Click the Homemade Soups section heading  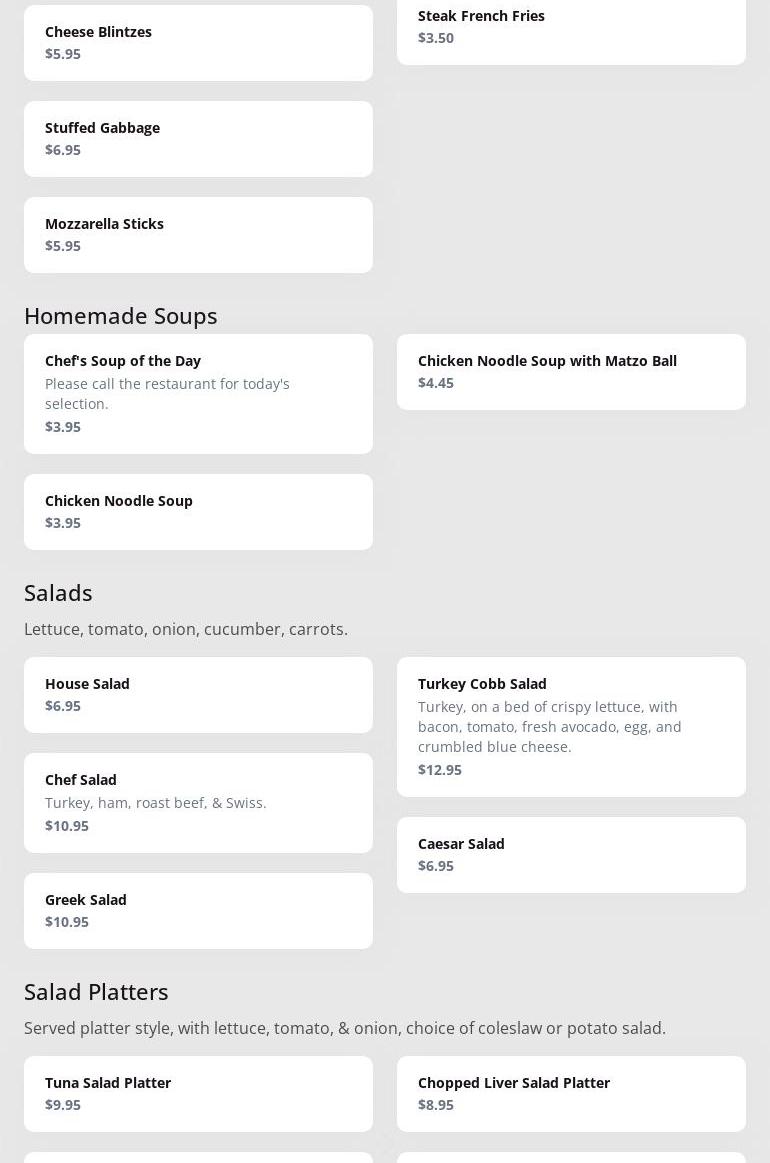(x=121, y=315)
